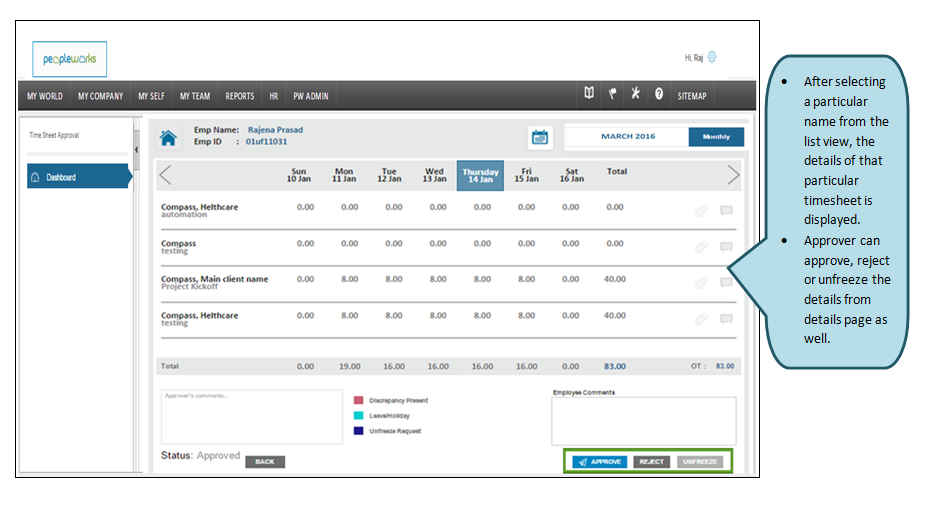Open the book icon in the nav bar
925x510 pixels.
(589, 93)
